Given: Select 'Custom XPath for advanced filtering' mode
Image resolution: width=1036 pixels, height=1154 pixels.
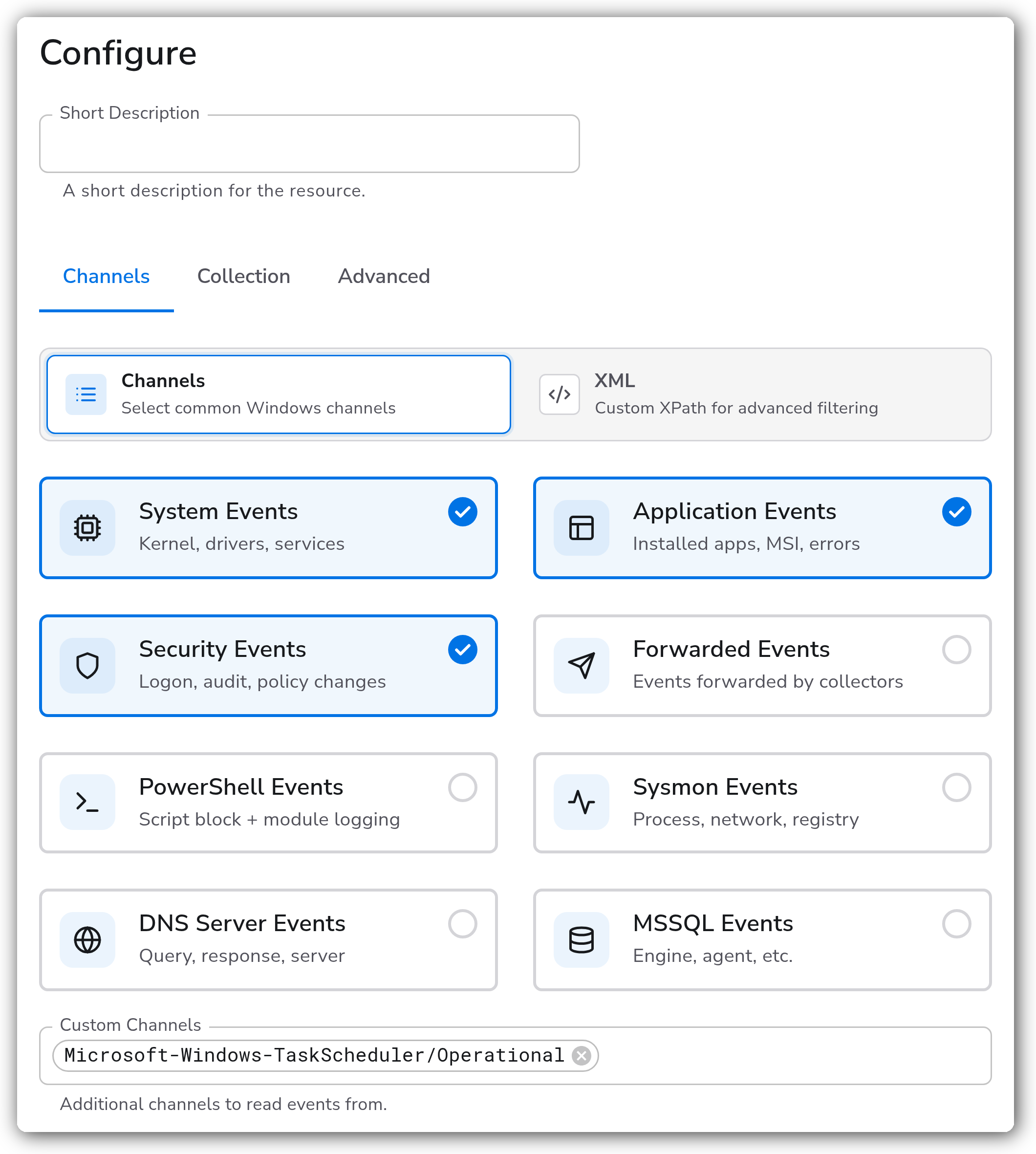Looking at the screenshot, I should coord(753,394).
